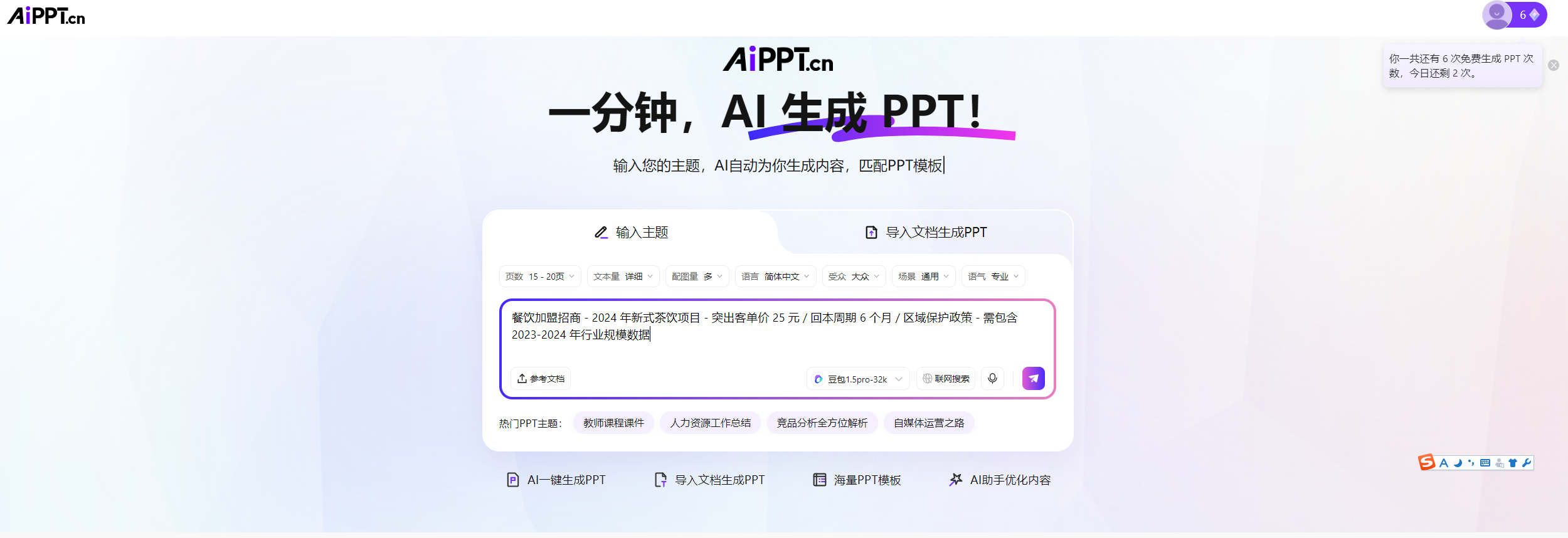Image resolution: width=1568 pixels, height=538 pixels.
Task: Click the Sogou input method S icon
Action: pos(1427,463)
